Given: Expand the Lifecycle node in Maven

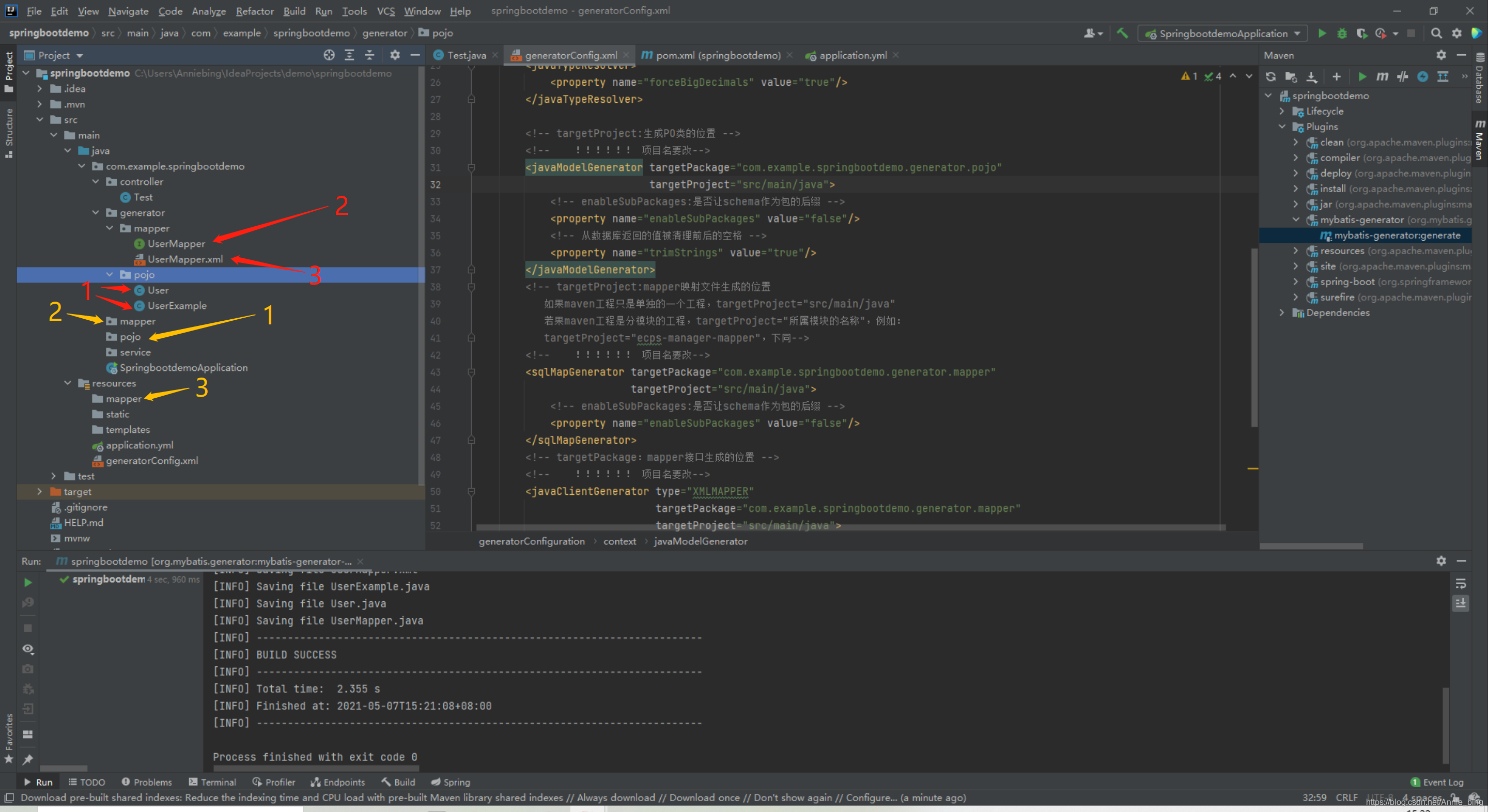Looking at the screenshot, I should [x=1282, y=111].
